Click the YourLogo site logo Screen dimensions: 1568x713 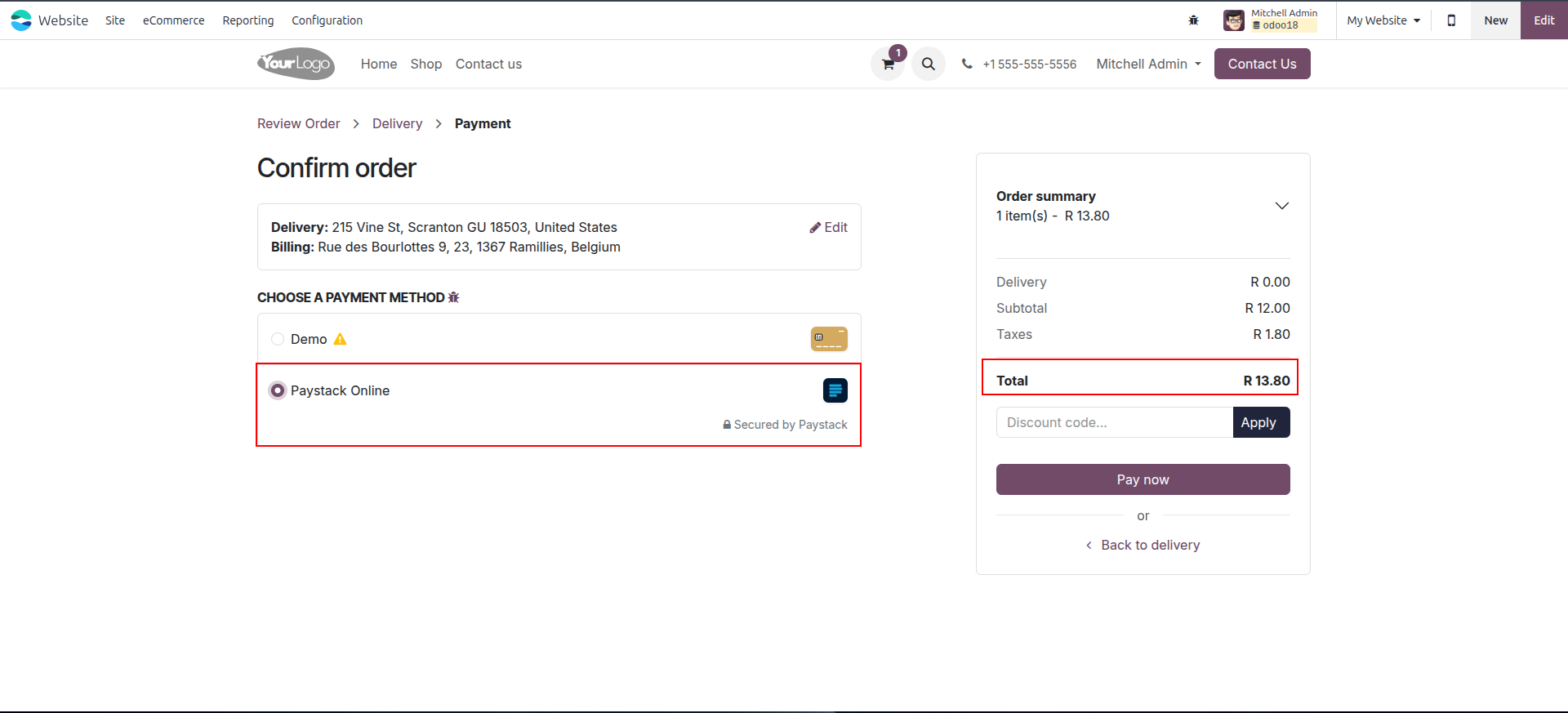[296, 64]
